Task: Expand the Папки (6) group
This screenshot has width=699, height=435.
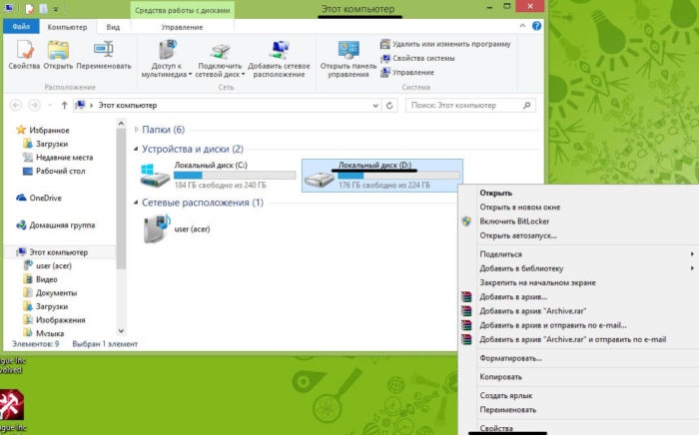Action: [x=136, y=130]
